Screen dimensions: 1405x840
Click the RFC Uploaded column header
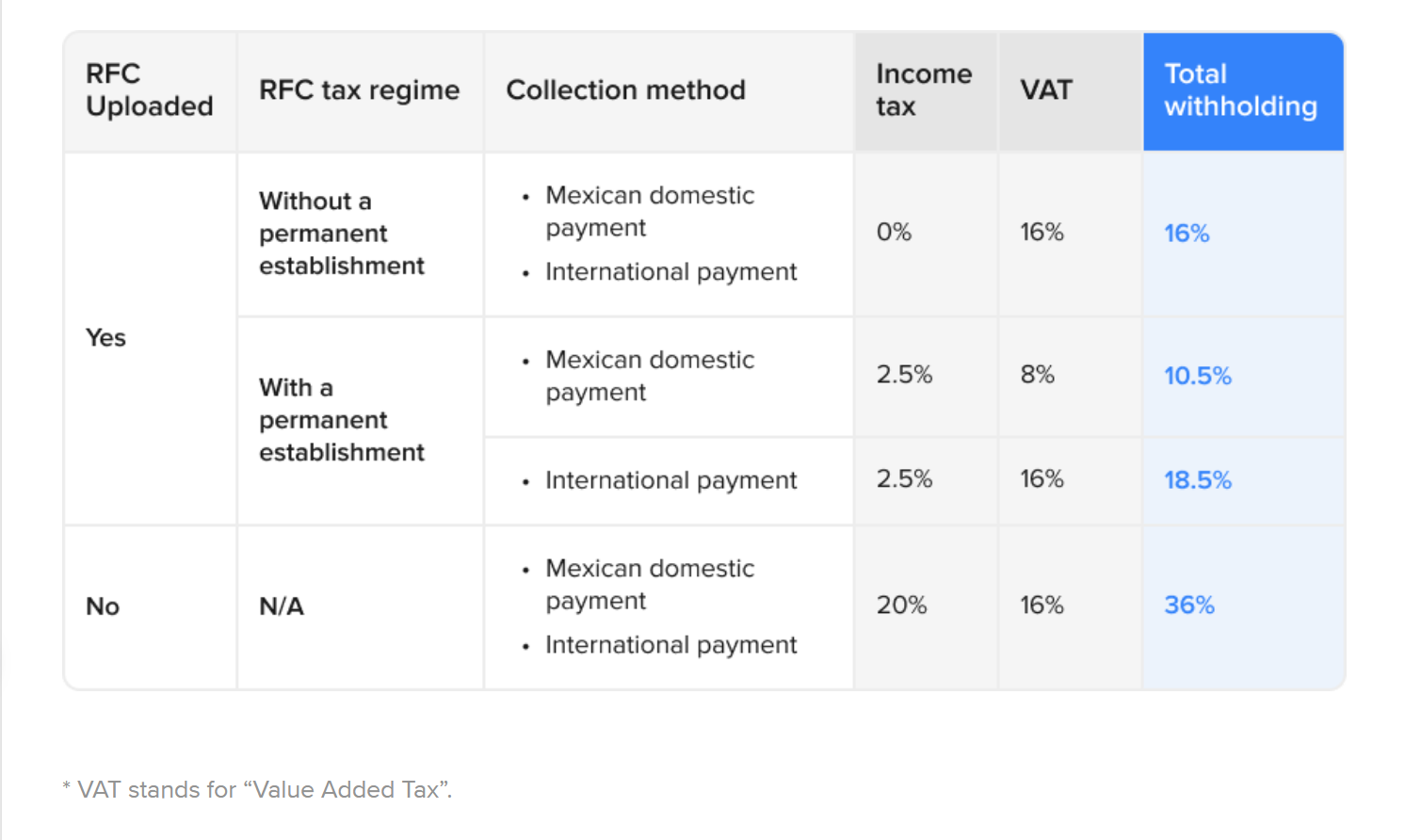click(149, 90)
